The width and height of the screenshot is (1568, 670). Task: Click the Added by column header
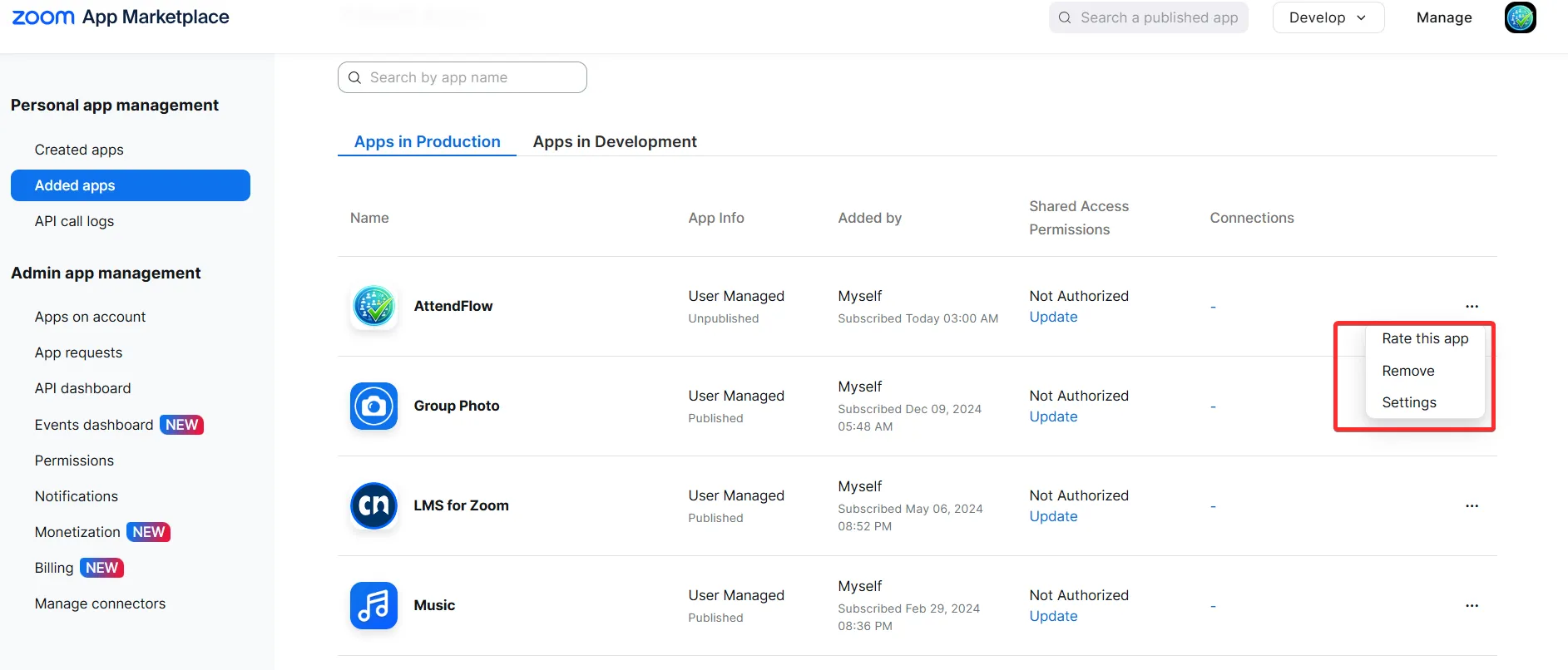tap(870, 218)
